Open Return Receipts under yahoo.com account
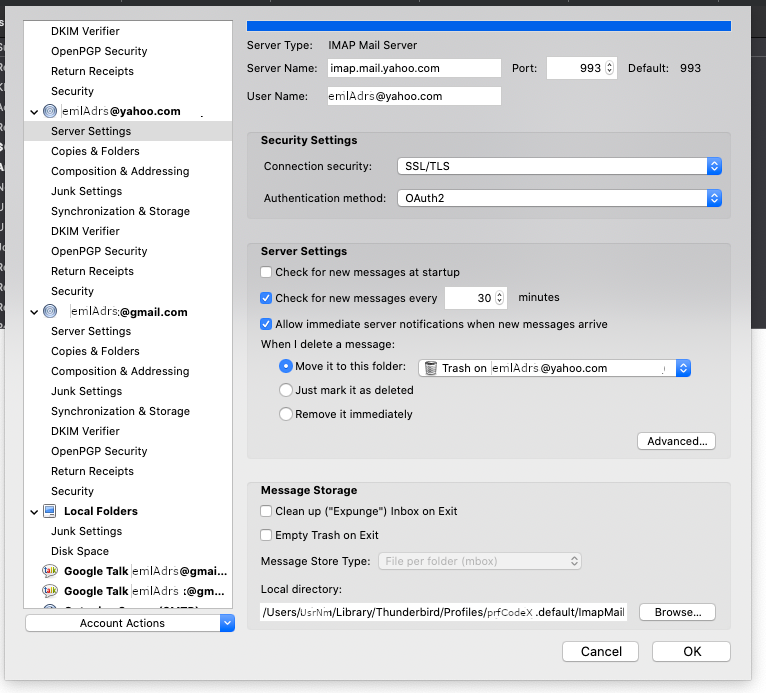Image resolution: width=766 pixels, height=693 pixels. pyautogui.click(x=128, y=271)
